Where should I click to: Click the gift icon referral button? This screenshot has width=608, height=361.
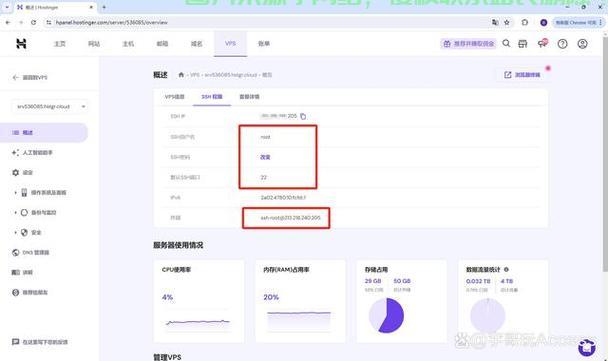point(468,44)
